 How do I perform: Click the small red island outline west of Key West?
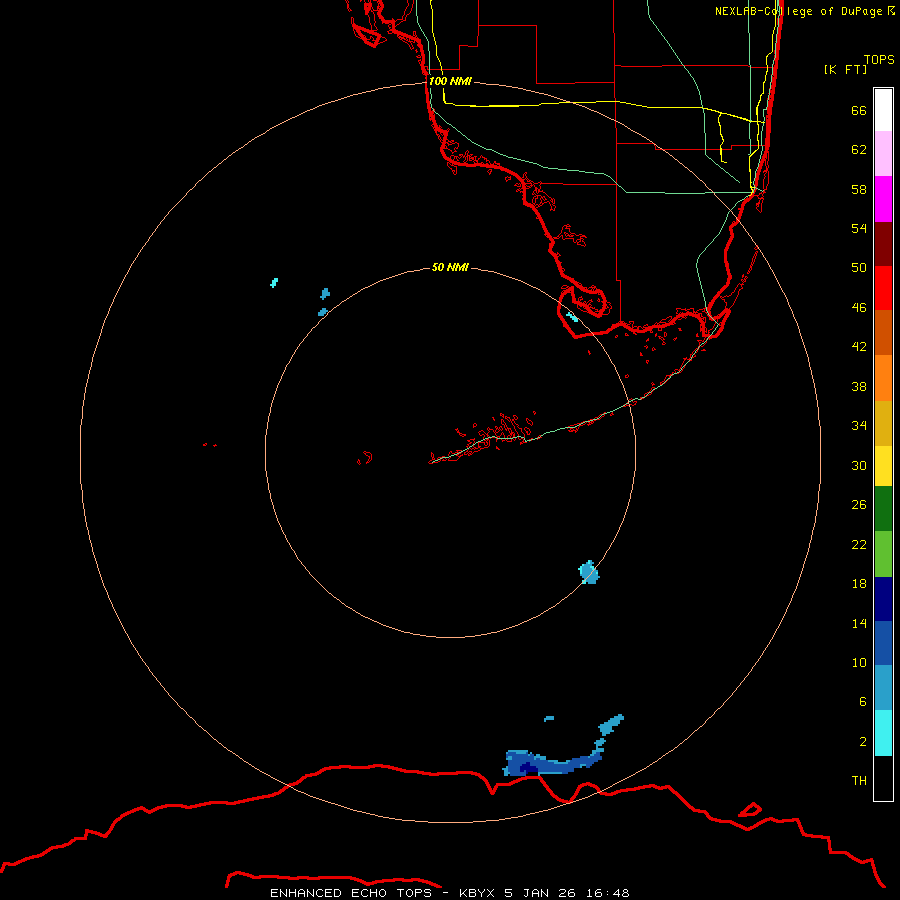tap(364, 458)
